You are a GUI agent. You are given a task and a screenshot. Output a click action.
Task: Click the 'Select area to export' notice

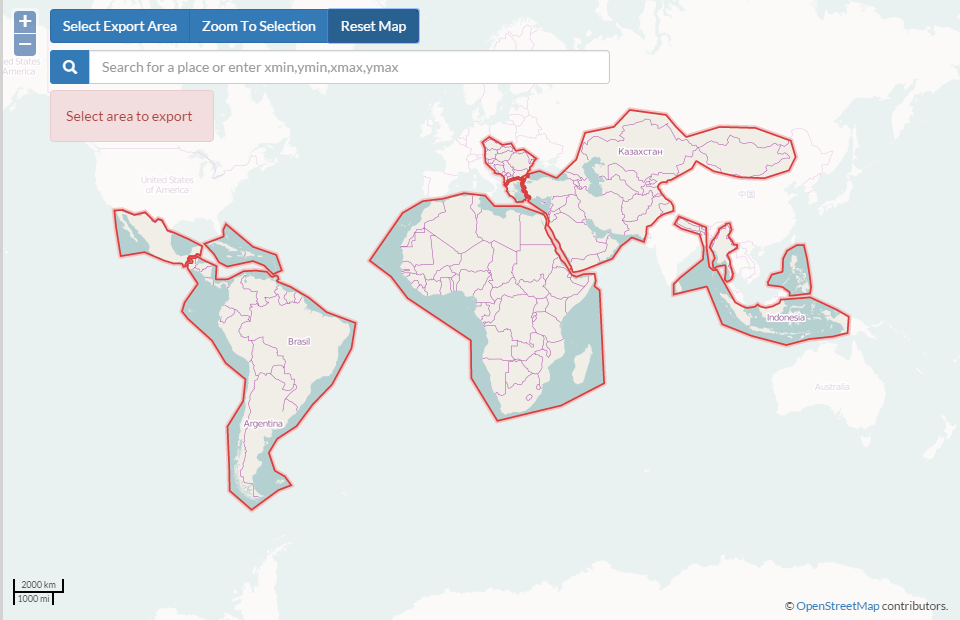coord(131,116)
